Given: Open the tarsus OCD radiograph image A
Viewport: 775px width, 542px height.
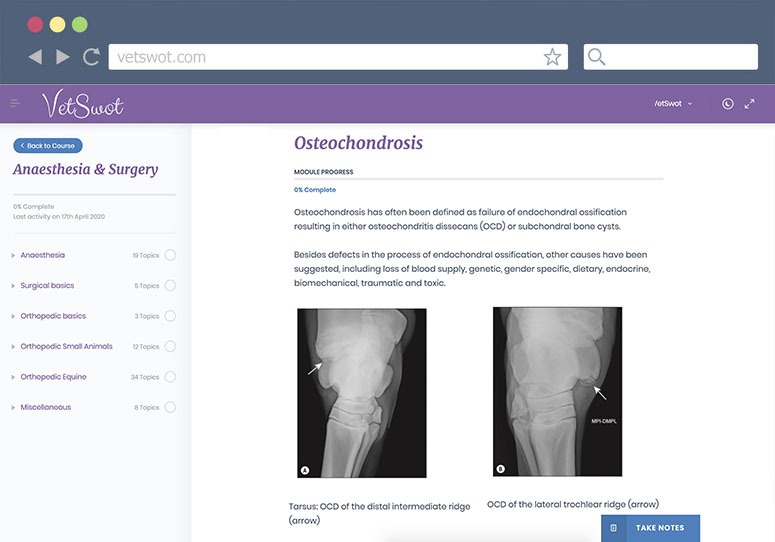Looking at the screenshot, I should click(362, 392).
